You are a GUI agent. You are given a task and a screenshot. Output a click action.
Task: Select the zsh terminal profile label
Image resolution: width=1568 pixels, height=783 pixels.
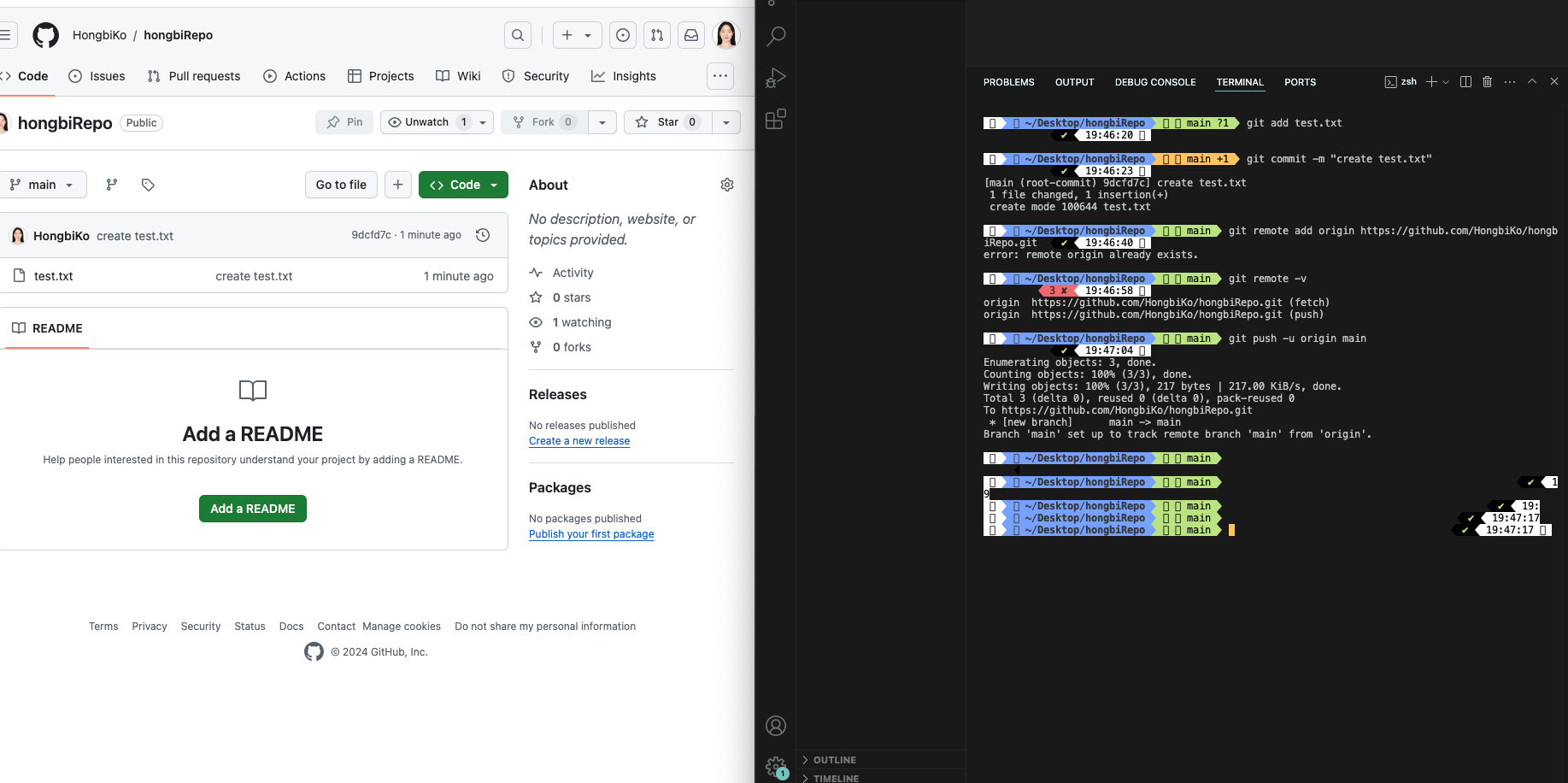tap(1401, 82)
